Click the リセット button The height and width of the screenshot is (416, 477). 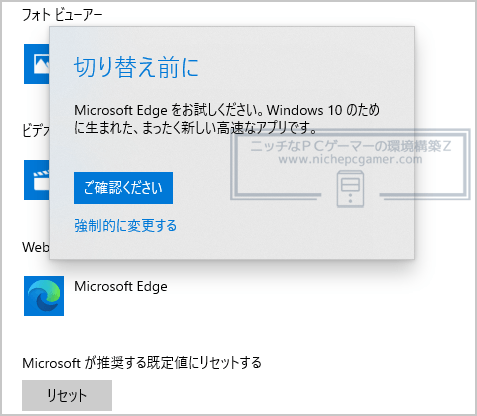[x=67, y=395]
